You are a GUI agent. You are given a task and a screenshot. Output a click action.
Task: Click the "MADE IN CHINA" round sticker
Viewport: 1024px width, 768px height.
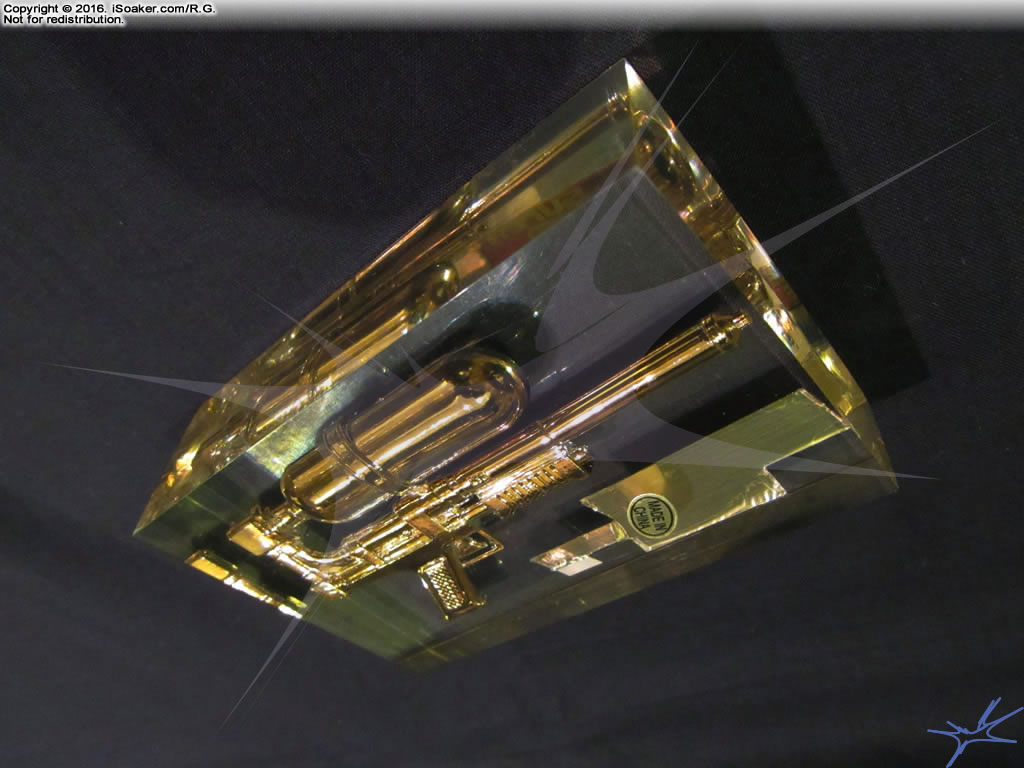651,515
